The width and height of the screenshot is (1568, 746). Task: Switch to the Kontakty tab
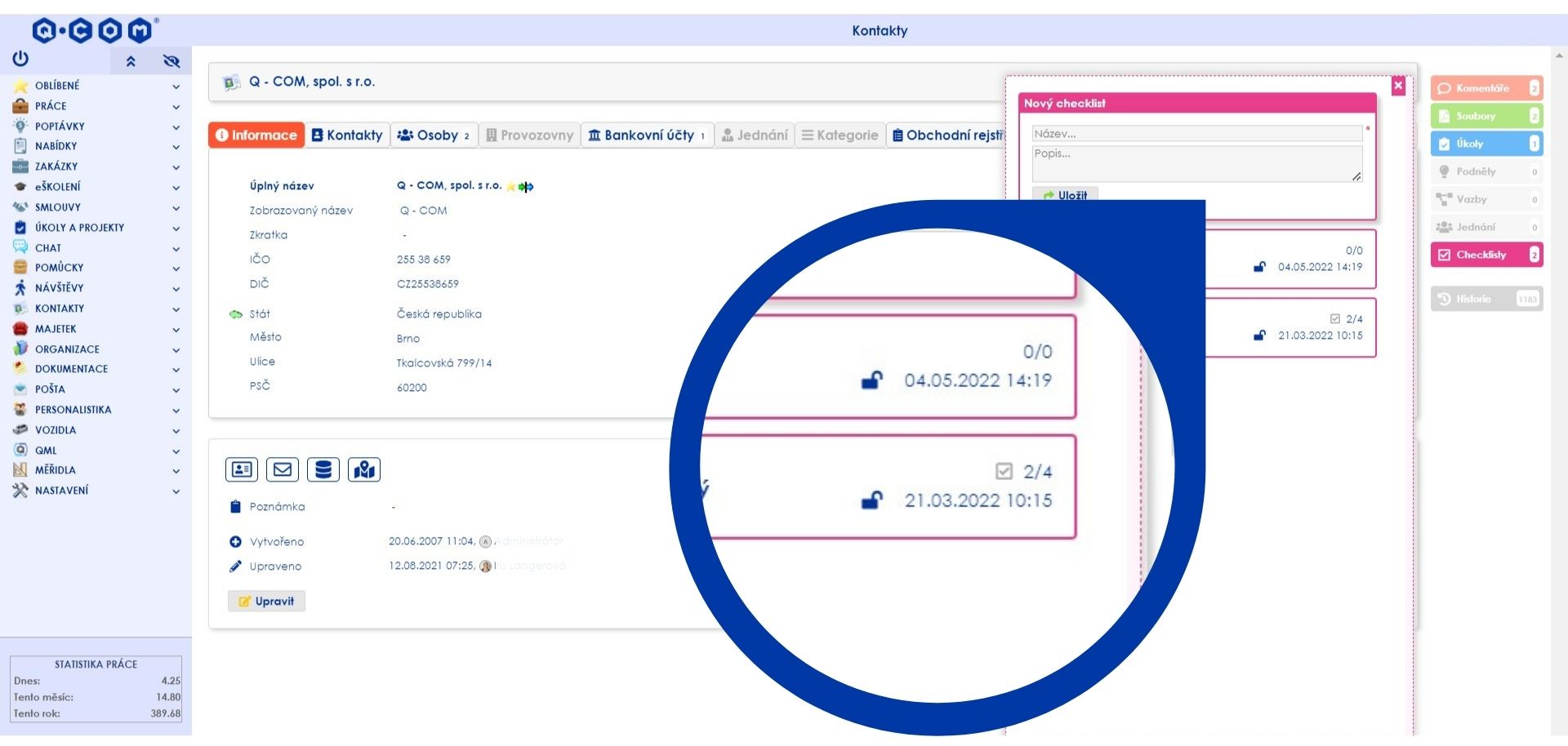pyautogui.click(x=347, y=135)
